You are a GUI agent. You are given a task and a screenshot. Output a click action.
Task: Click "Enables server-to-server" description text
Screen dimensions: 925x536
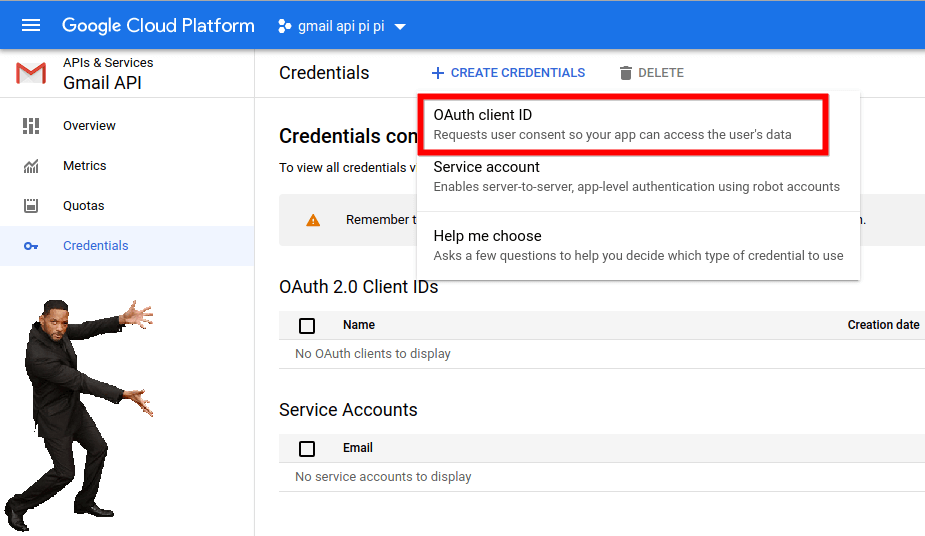click(637, 187)
